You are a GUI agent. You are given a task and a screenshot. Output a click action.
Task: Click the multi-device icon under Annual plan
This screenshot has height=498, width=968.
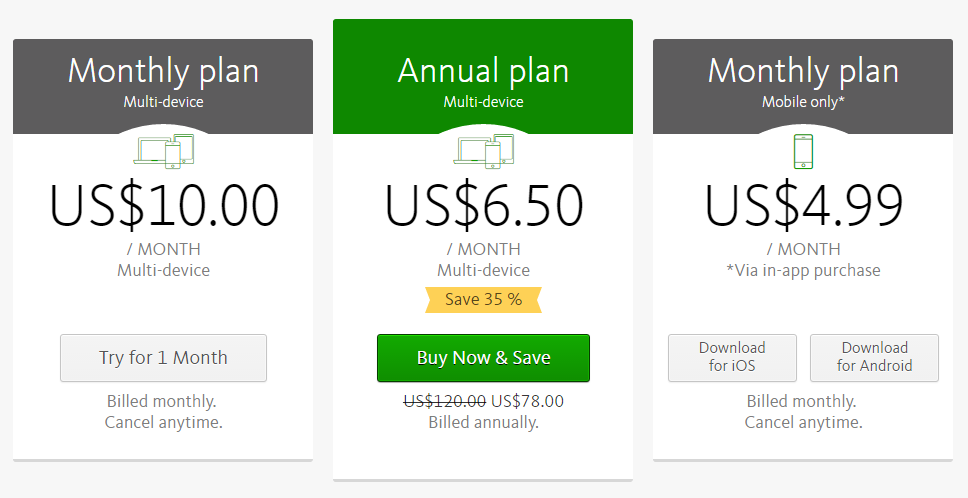click(x=483, y=151)
